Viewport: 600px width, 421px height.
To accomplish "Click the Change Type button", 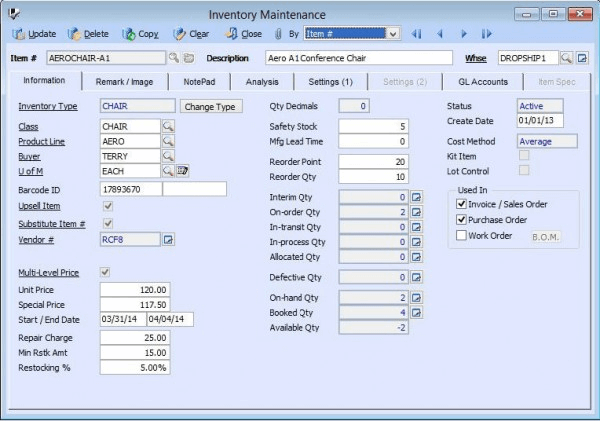I will [211, 106].
